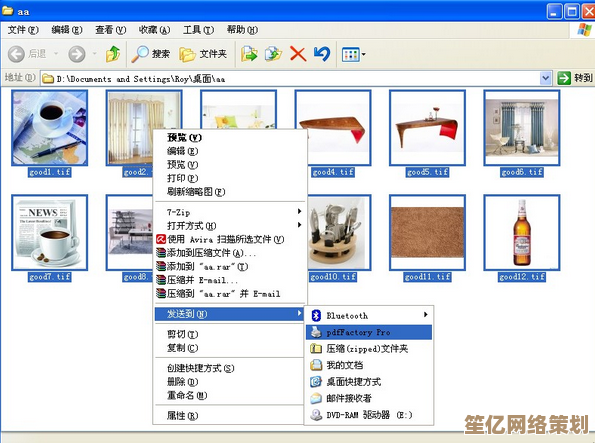Expand the Open With (打开方式) submenu

230,225
